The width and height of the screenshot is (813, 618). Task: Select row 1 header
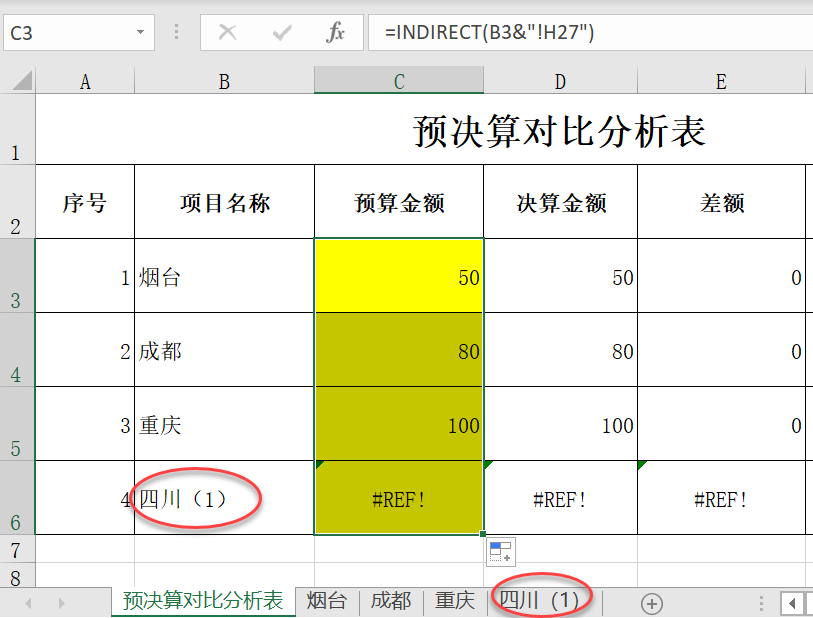tap(17, 129)
